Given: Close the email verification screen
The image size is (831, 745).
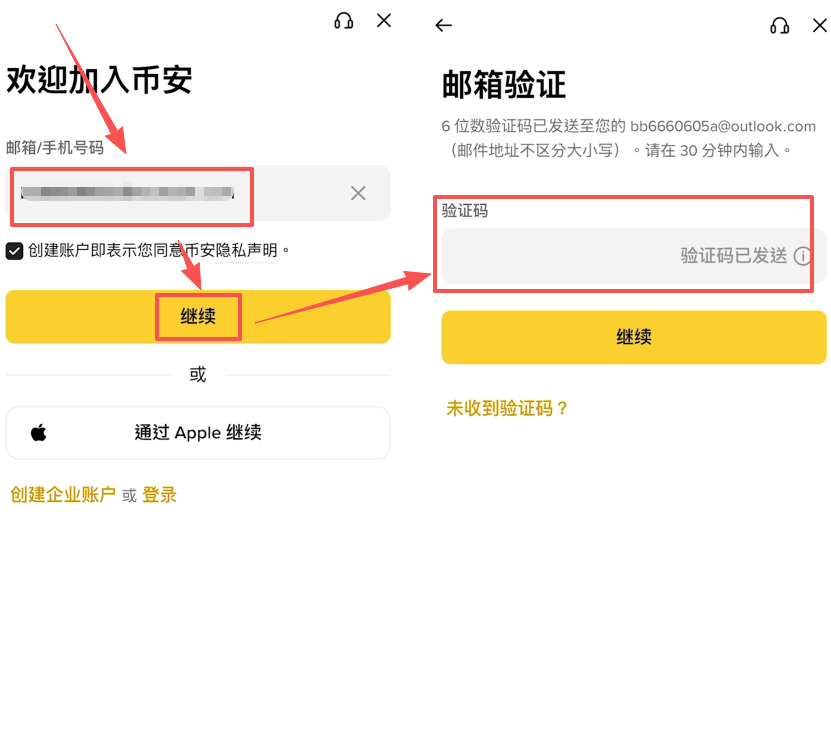Looking at the screenshot, I should point(820,25).
